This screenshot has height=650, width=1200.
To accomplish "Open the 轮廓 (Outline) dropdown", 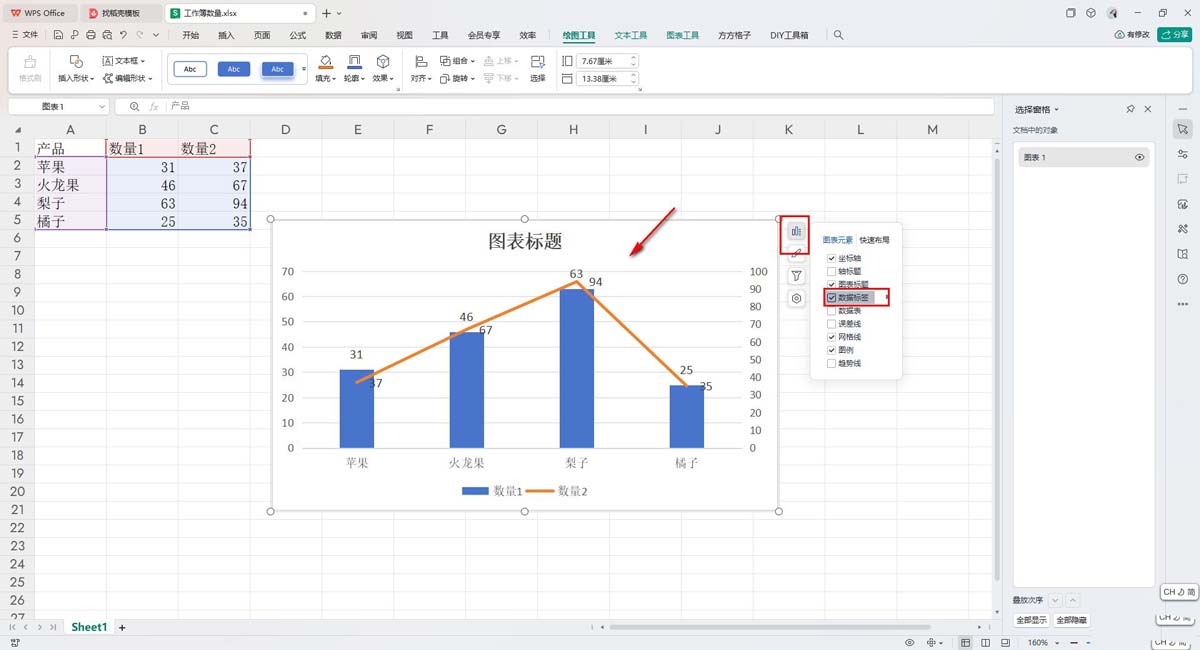I will 353,77.
